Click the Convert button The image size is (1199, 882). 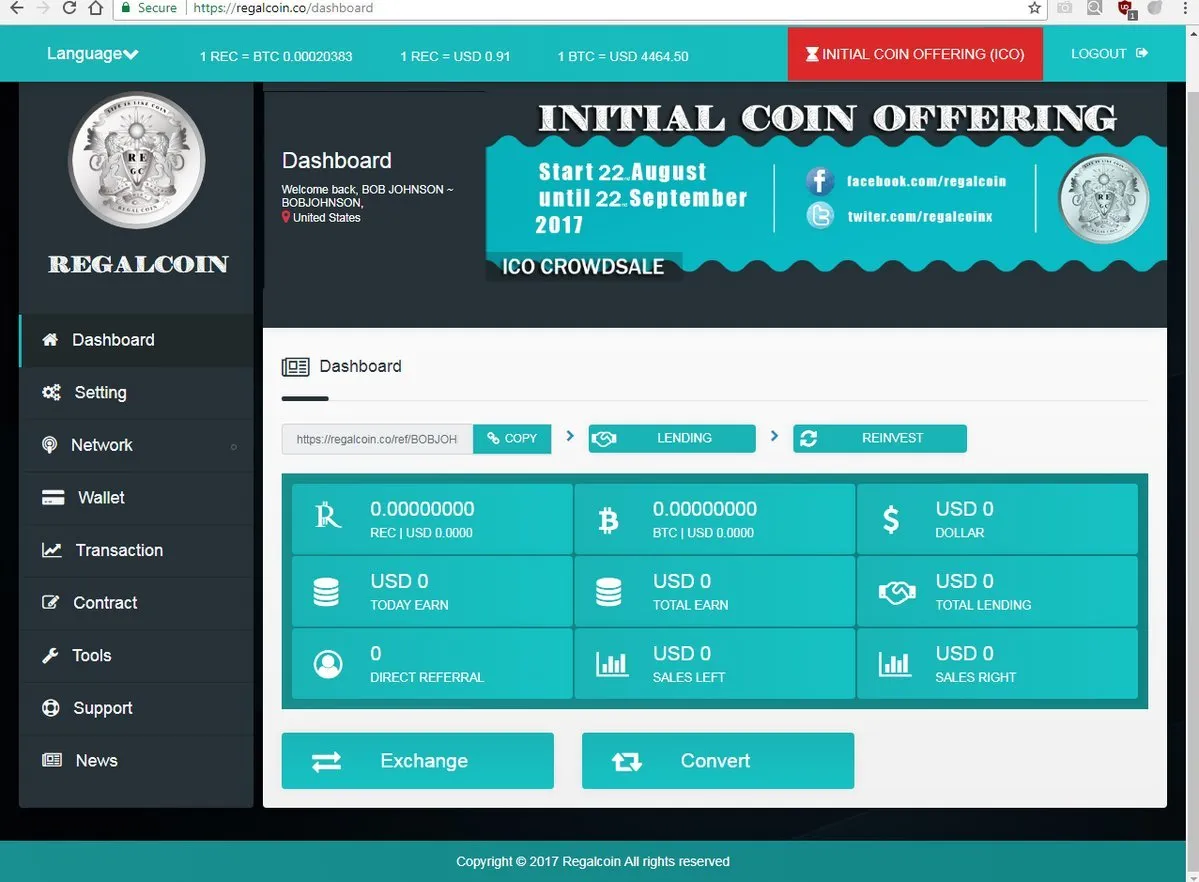coord(717,760)
